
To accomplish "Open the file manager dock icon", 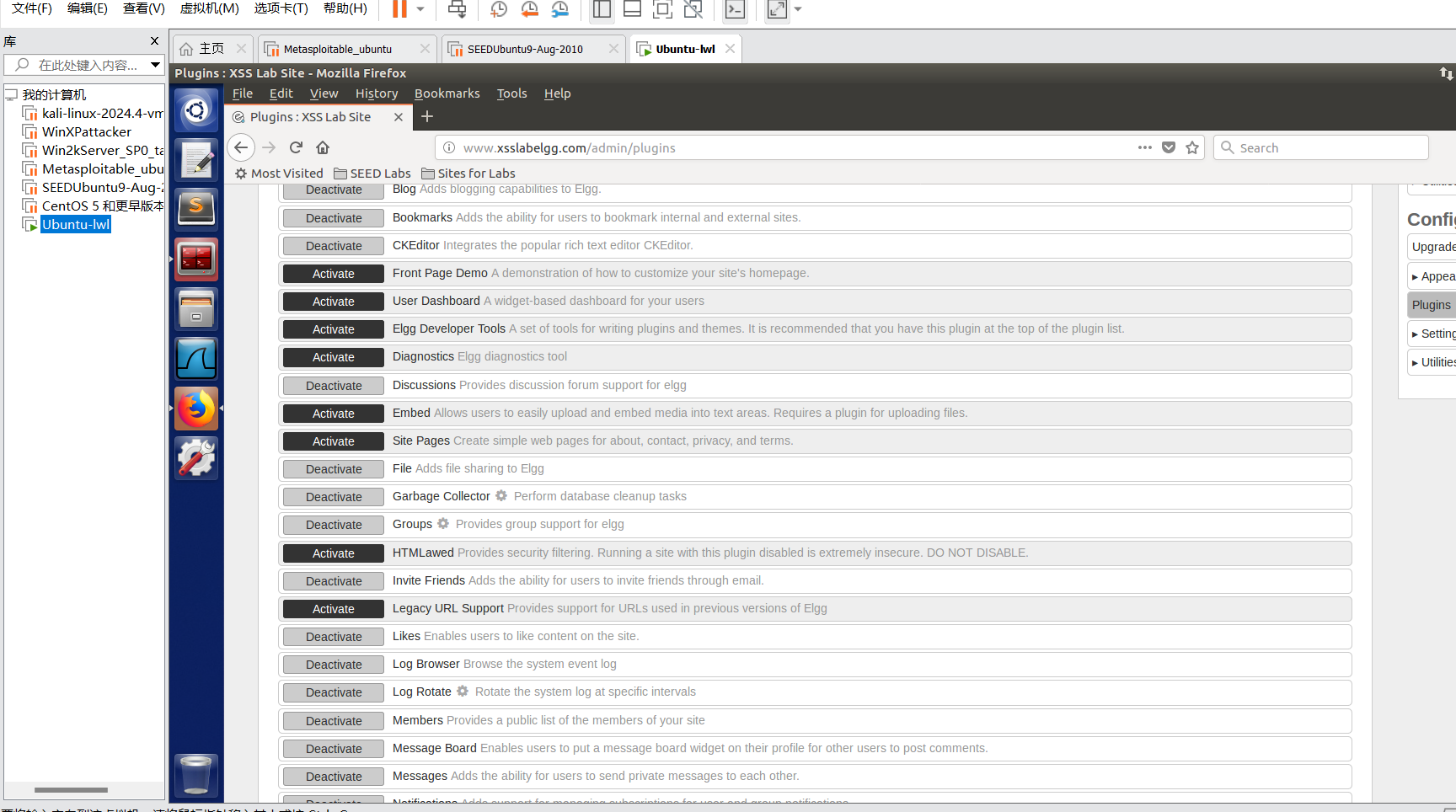I will 196,309.
